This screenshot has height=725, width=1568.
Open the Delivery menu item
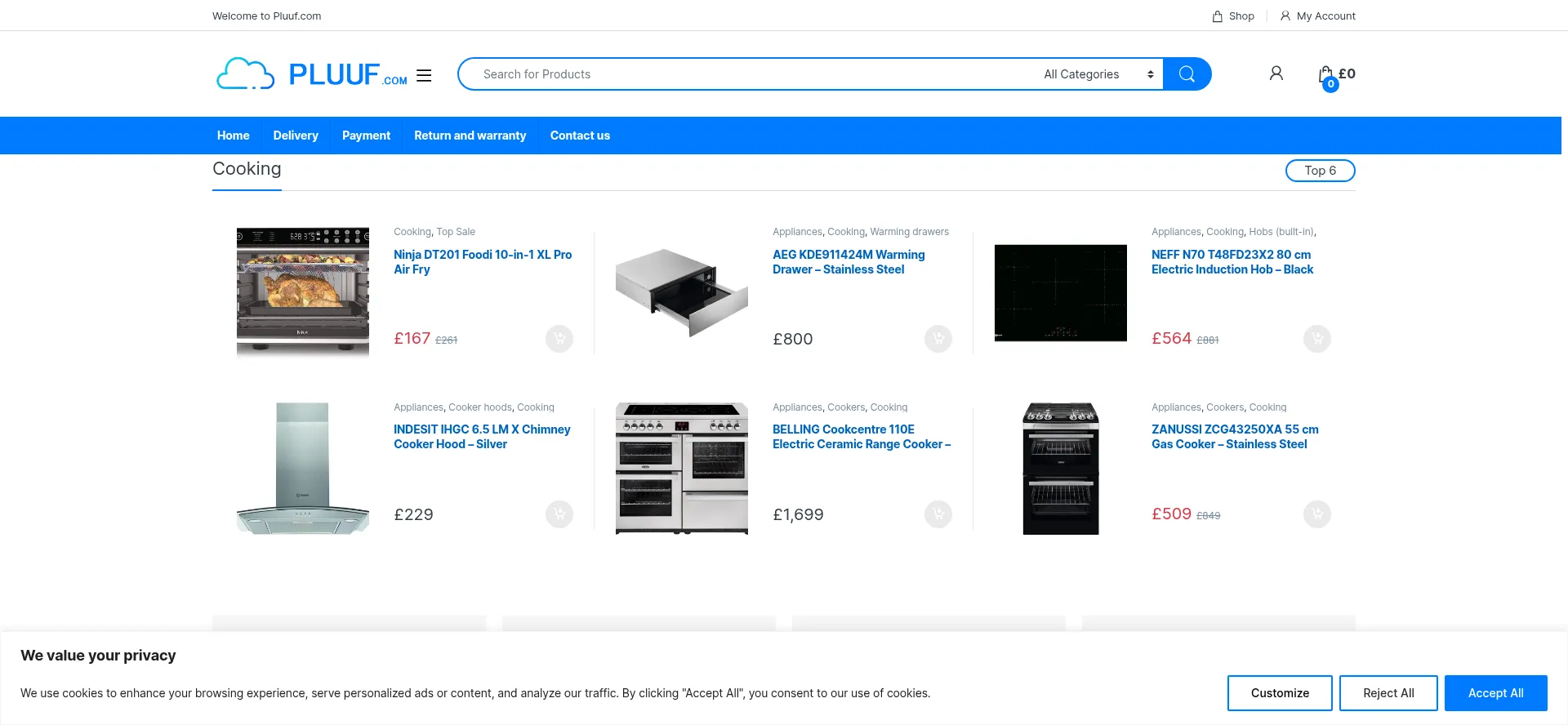coord(296,136)
